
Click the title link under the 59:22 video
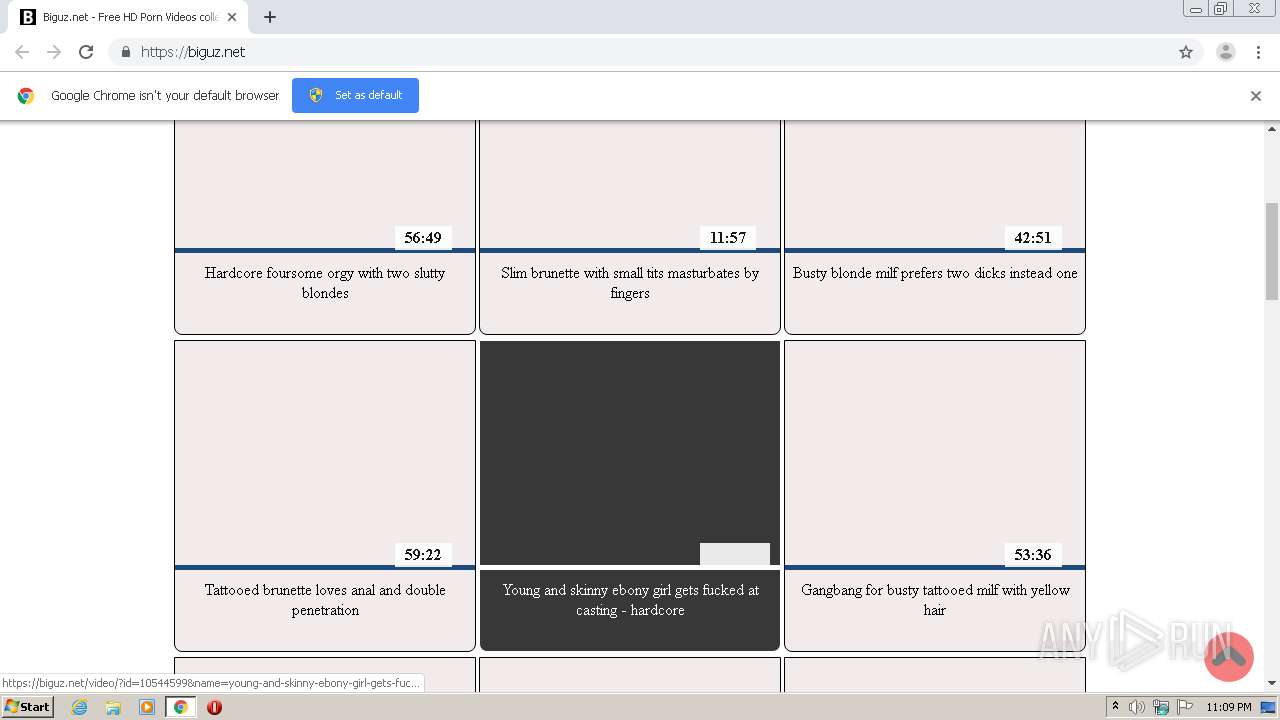coord(325,600)
